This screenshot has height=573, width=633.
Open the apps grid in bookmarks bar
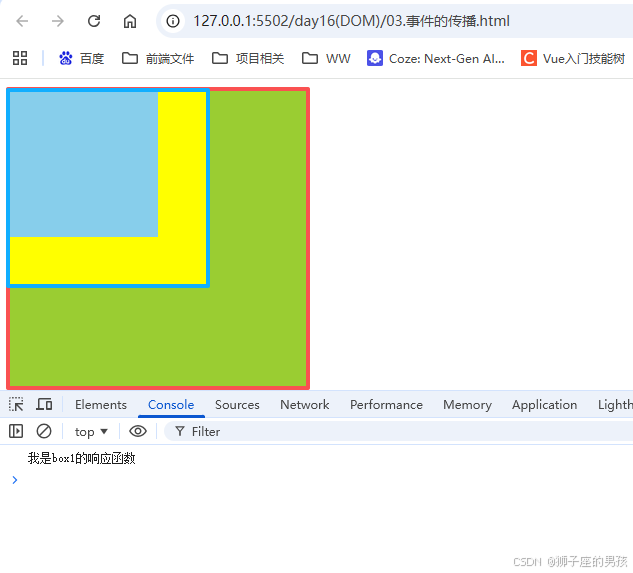[20, 58]
